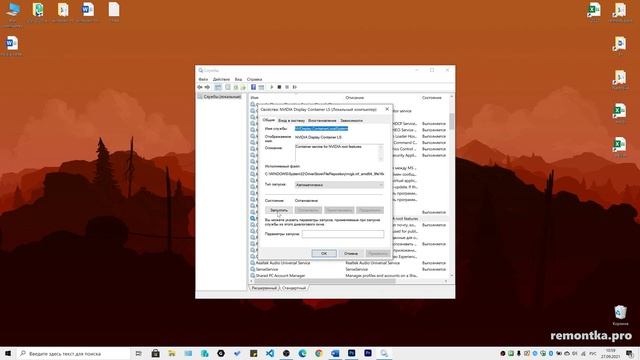Toggle the console tree toolbar icon

[218, 87]
